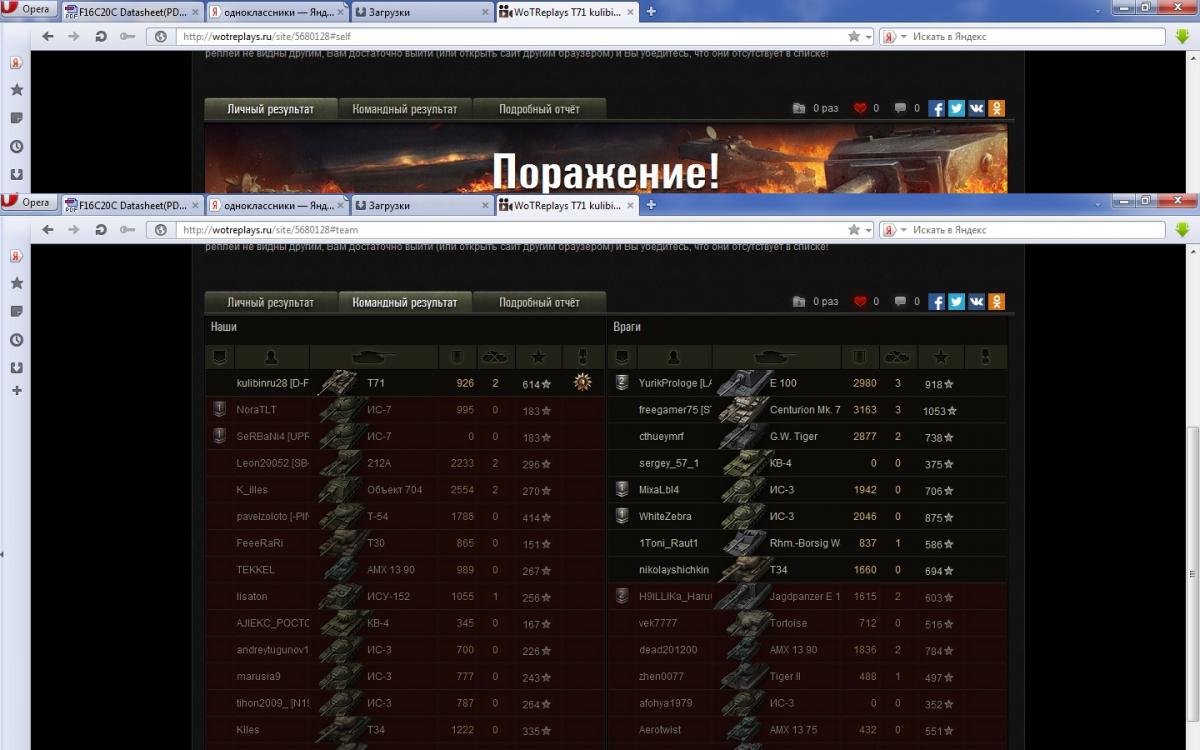Sort Враги table by tank column icon
1200x750 pixels.
(x=775, y=357)
